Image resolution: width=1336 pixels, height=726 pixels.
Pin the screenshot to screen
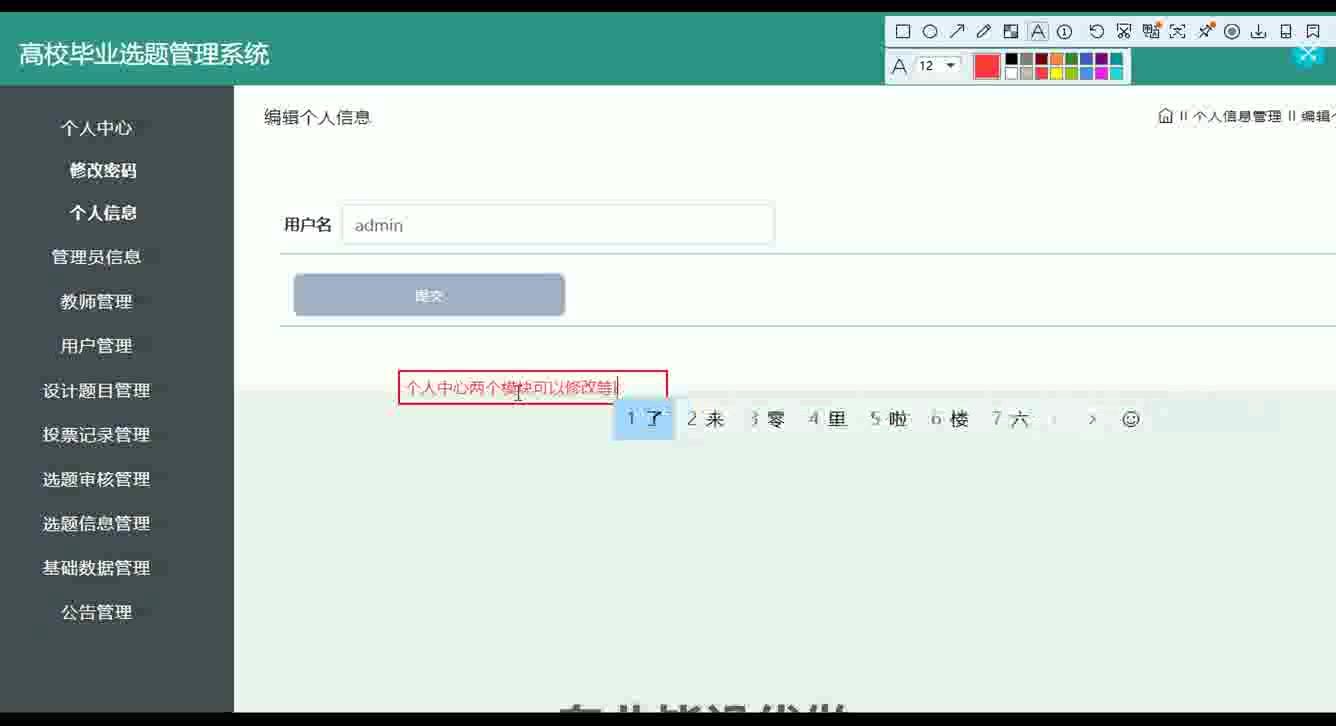click(x=1205, y=31)
